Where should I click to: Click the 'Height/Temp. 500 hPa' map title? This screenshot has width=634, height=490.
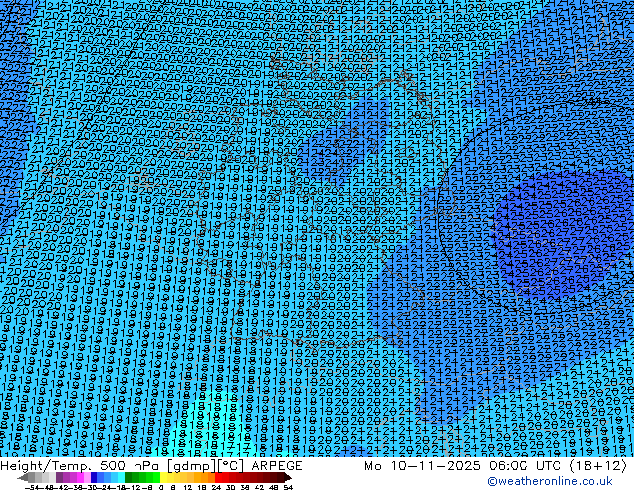80,466
